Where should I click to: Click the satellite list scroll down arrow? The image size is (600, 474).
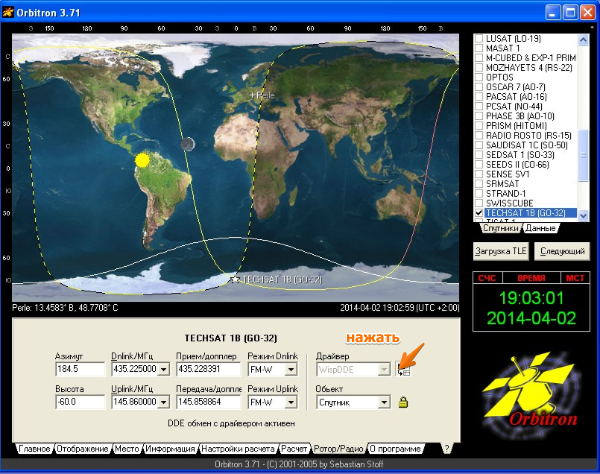point(583,215)
